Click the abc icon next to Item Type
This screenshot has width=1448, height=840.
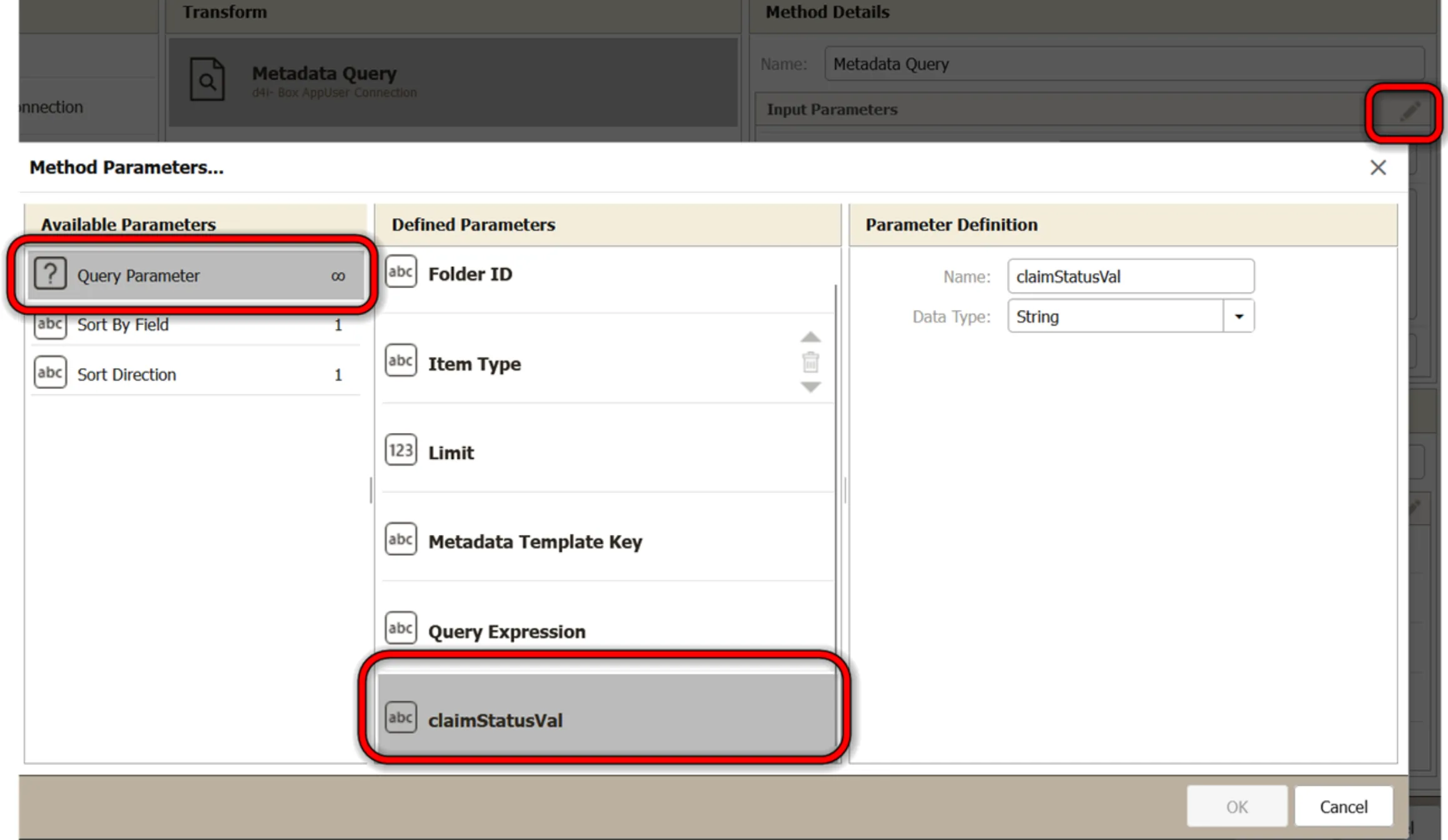pos(401,361)
